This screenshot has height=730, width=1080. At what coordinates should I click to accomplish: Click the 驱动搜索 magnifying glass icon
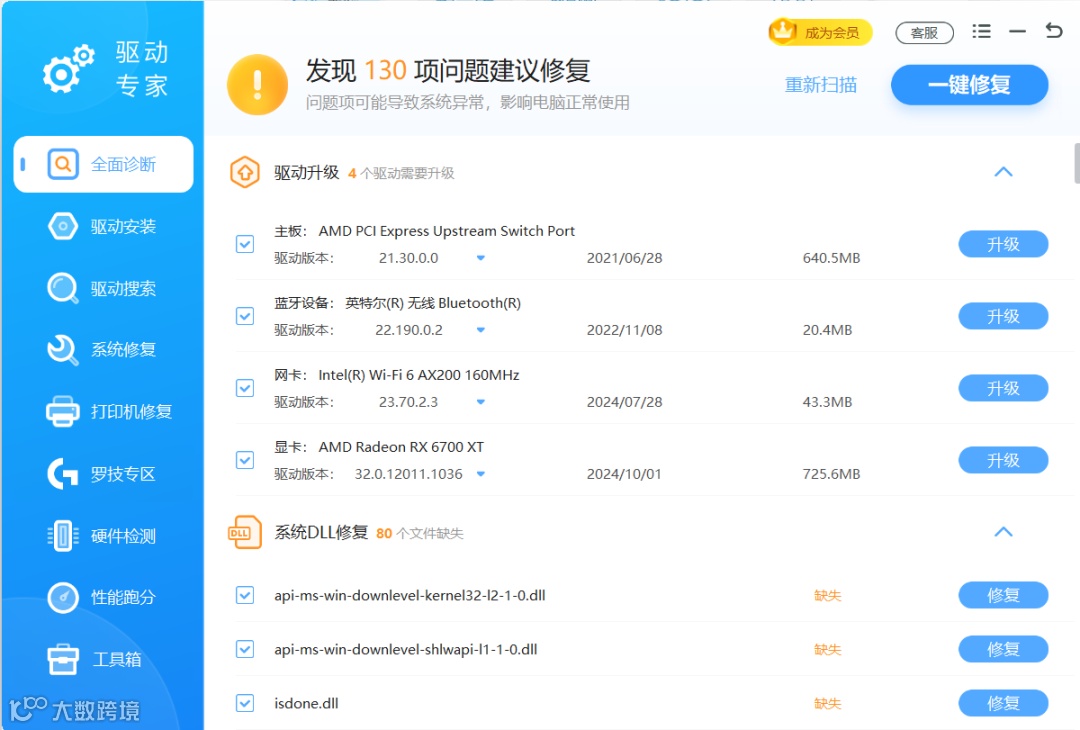63,288
